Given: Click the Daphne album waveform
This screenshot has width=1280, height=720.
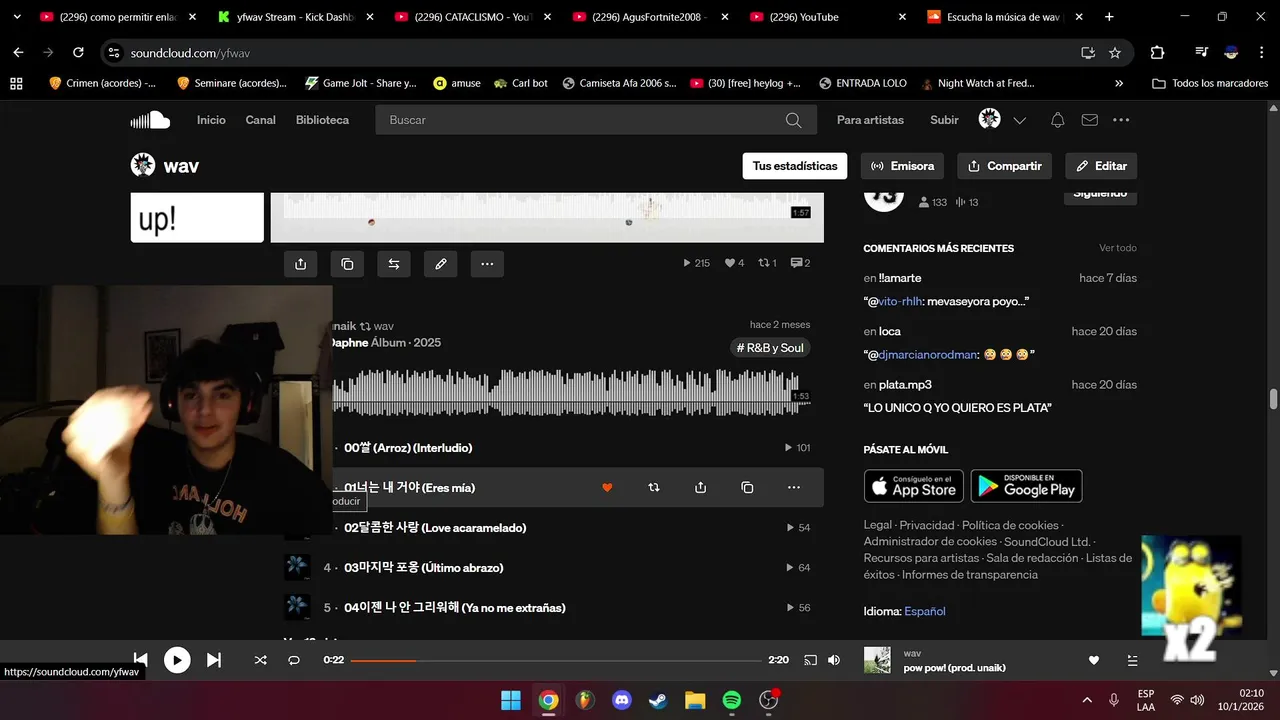Looking at the screenshot, I should click(571, 391).
